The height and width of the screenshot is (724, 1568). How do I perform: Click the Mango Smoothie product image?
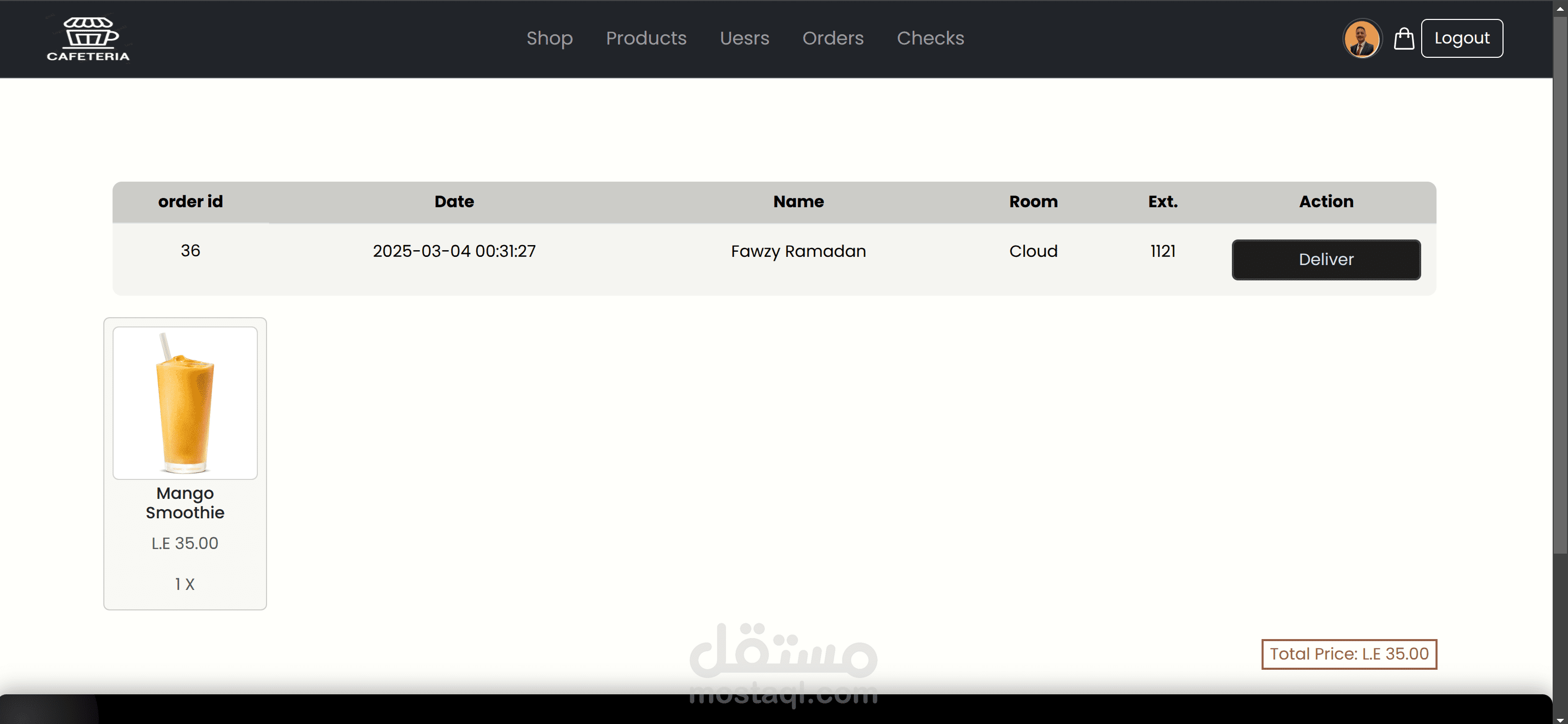pos(185,403)
